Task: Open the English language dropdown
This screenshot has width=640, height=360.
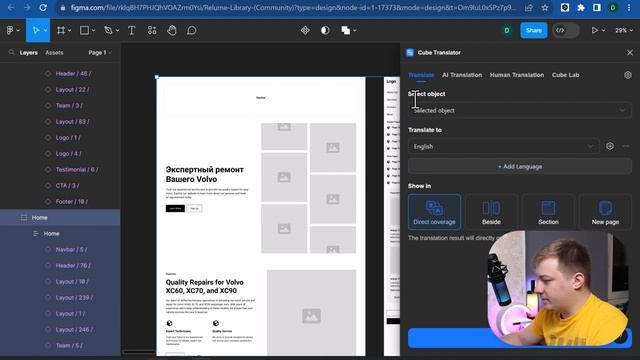Action: pos(503,147)
